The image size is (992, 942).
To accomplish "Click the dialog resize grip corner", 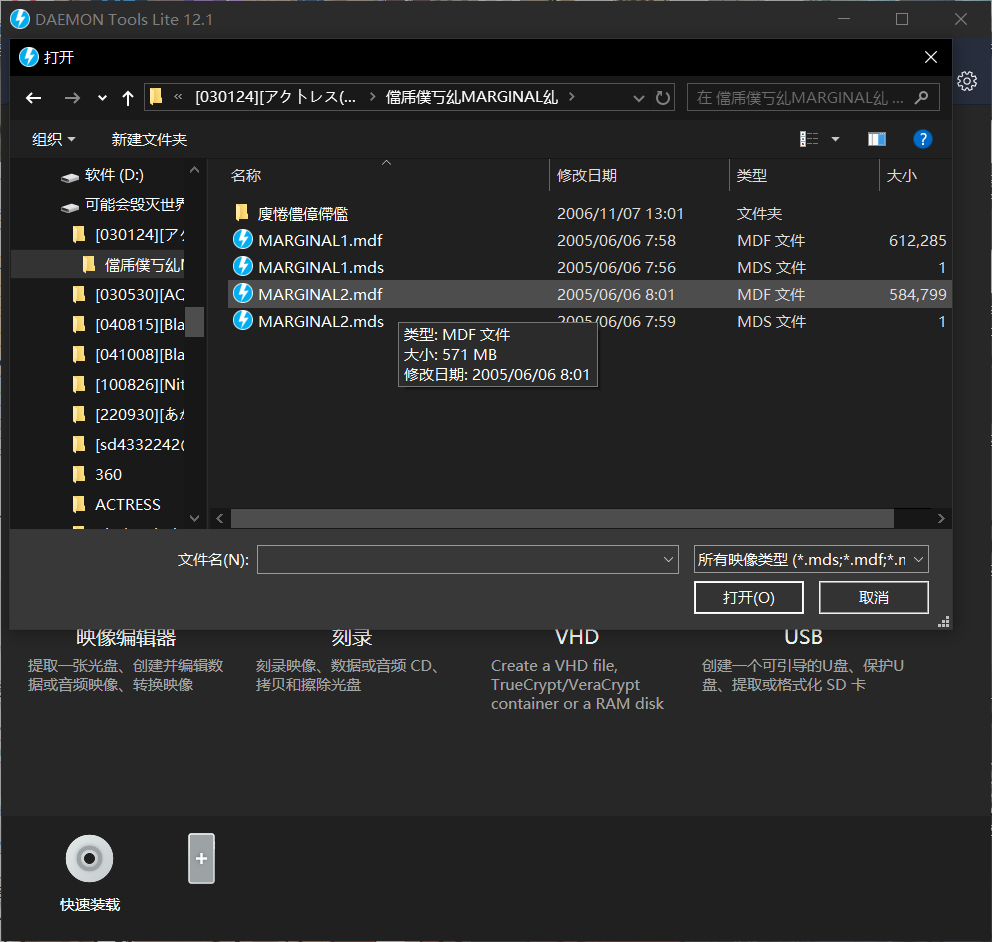I will point(943,622).
